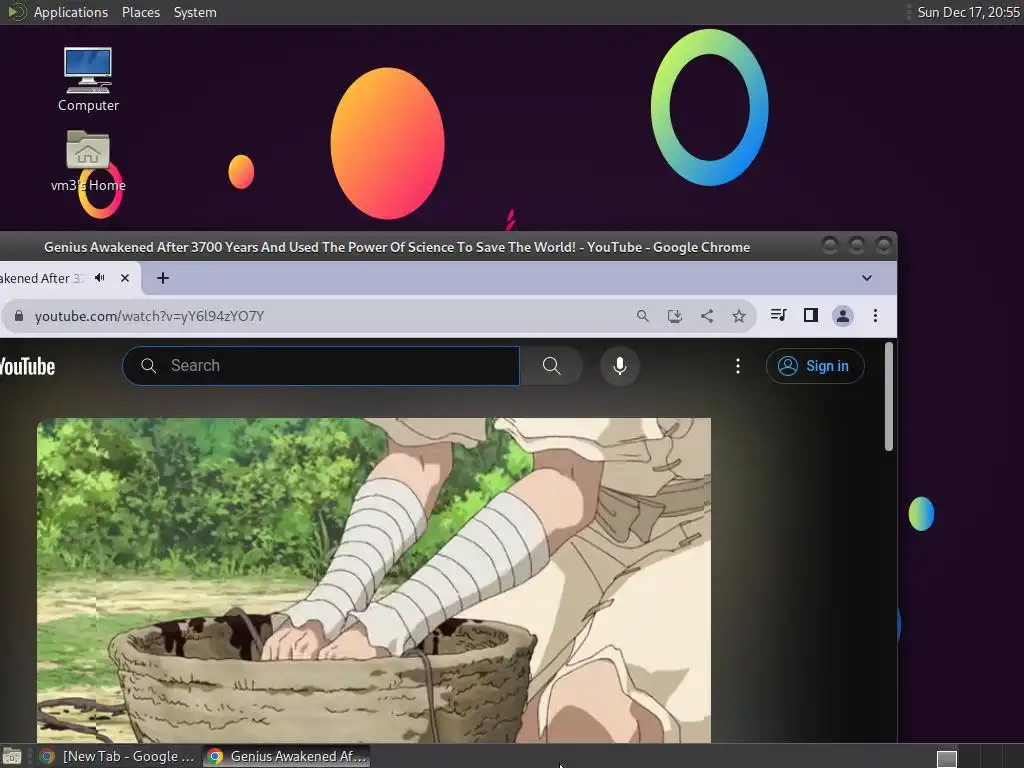Click the YouTube page vertical scrollbar
Image resolution: width=1024 pixels, height=768 pixels.
click(888, 396)
